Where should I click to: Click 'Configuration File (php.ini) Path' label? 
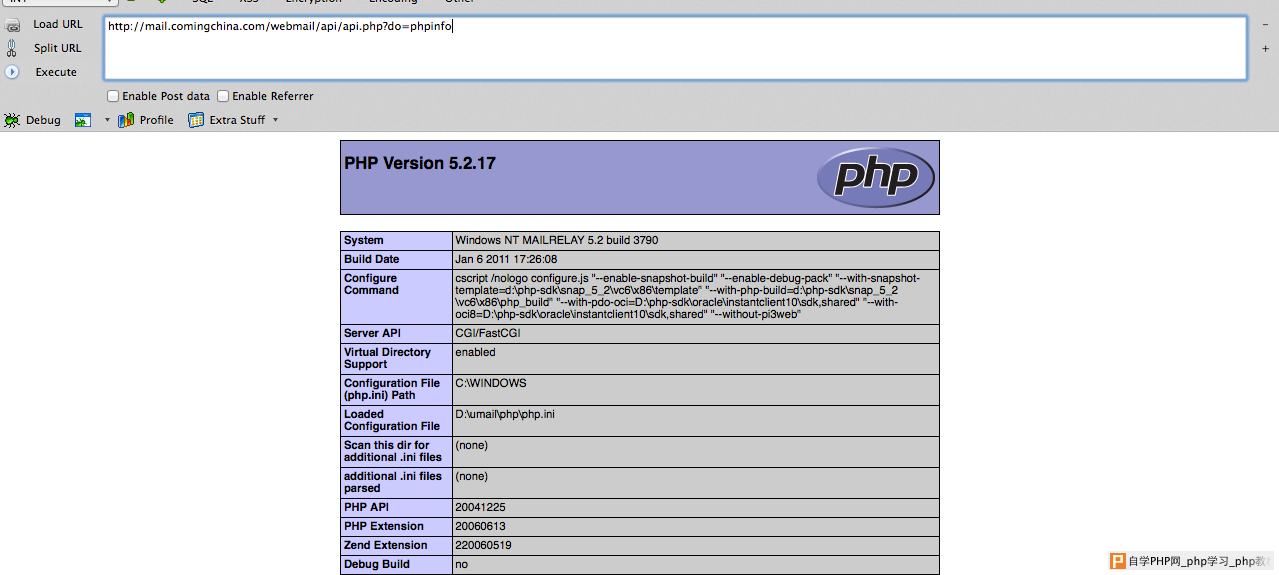click(x=392, y=389)
